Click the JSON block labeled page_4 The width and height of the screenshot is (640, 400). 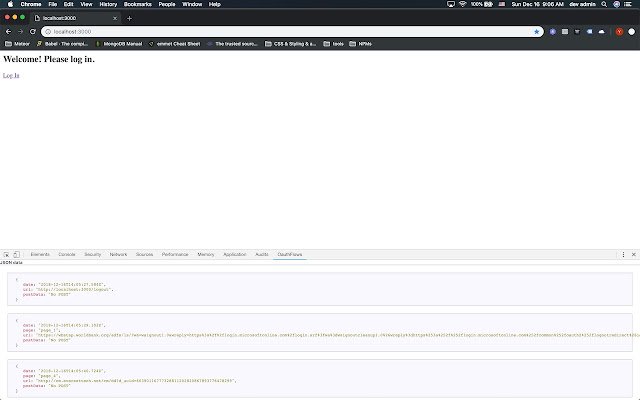[320, 378]
